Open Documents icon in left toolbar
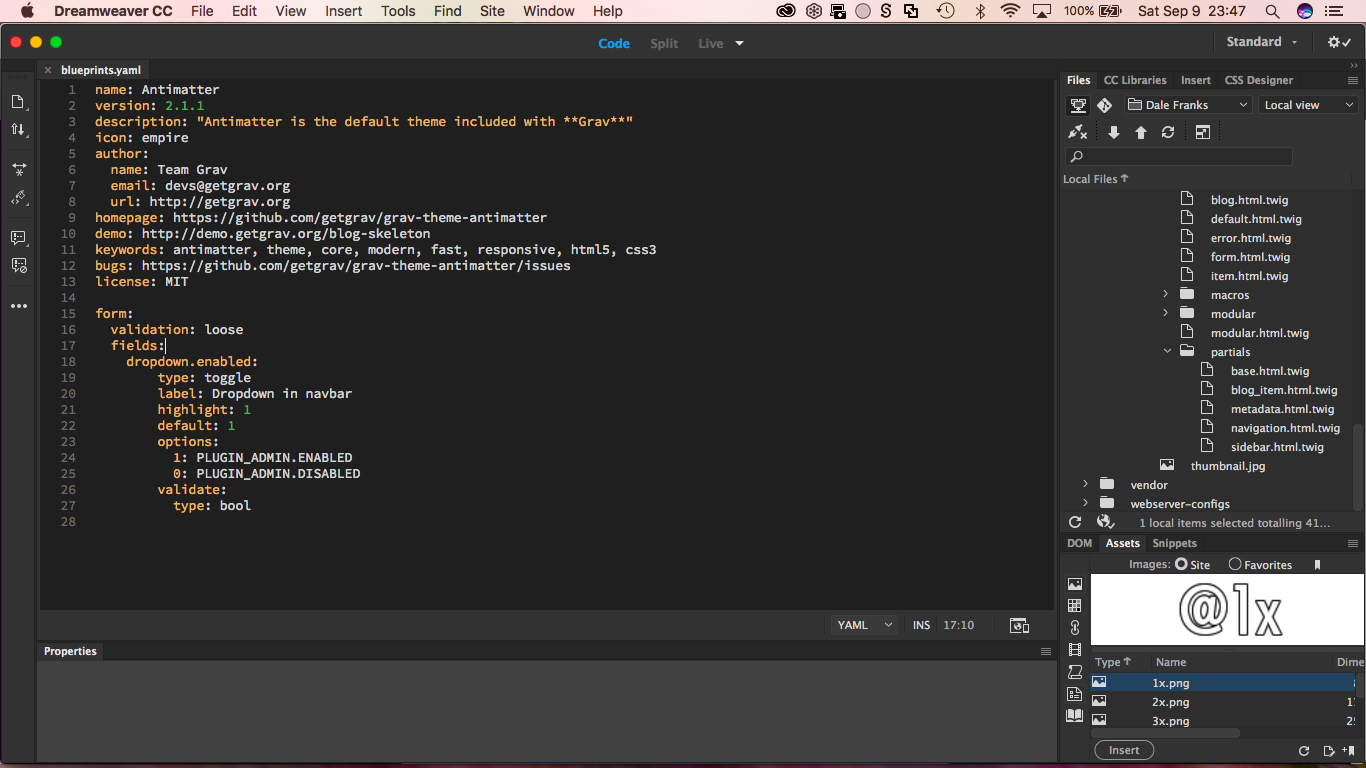The width and height of the screenshot is (1366, 768). (18, 102)
